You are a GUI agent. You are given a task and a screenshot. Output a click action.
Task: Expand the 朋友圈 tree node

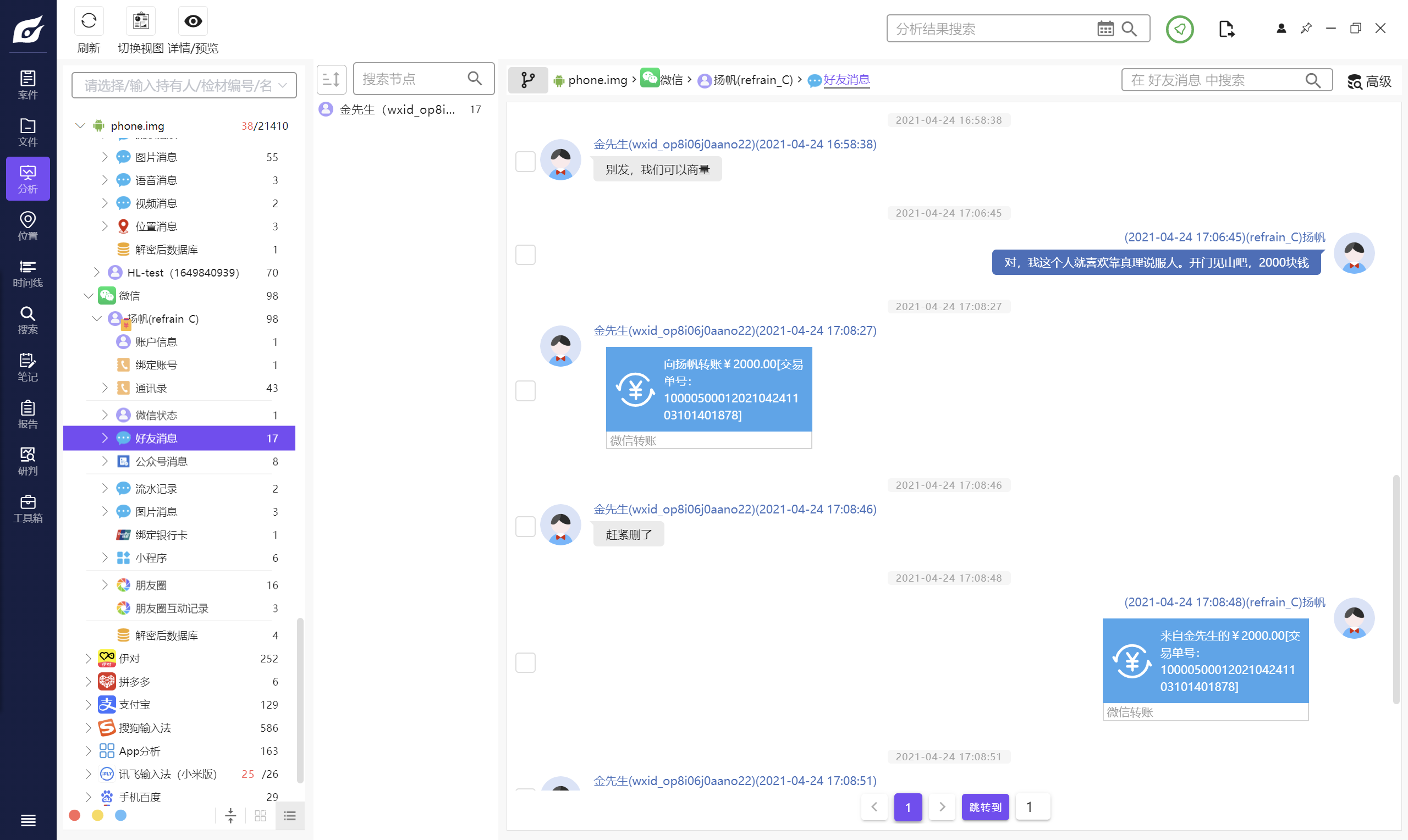pos(105,585)
